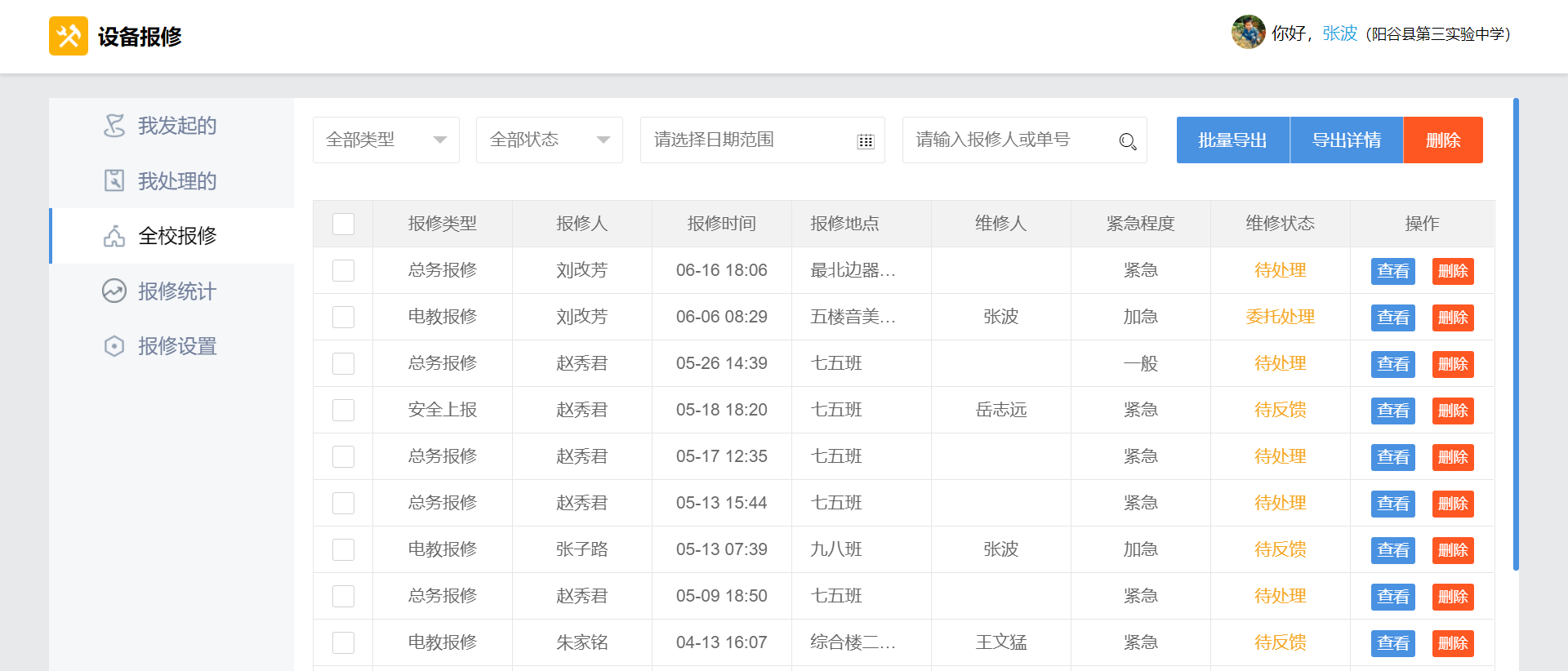Click the calendar icon in date field
Viewport: 1568px width, 671px height.
(866, 141)
